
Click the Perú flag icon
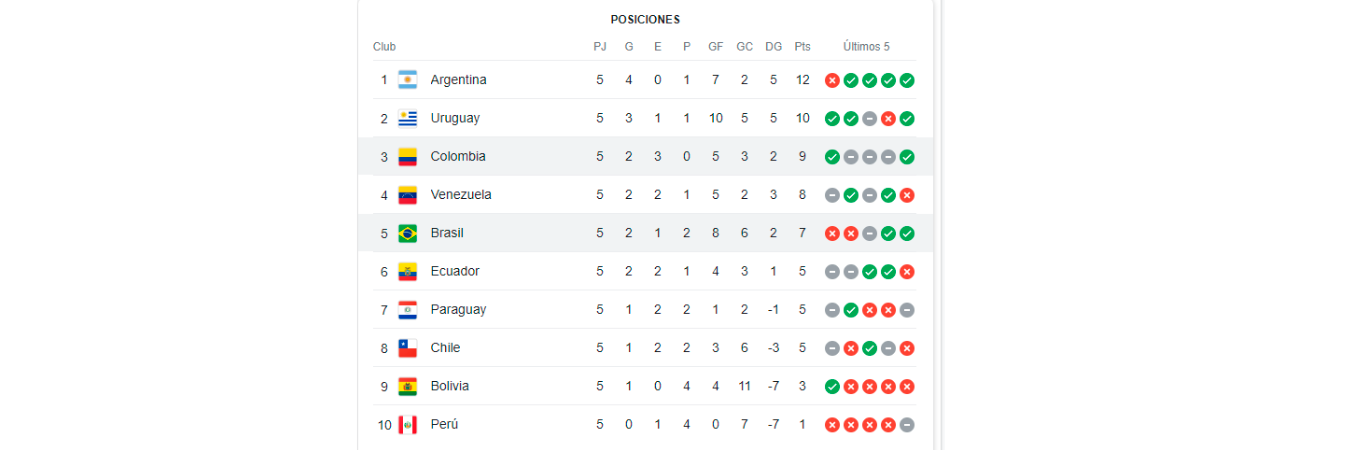click(407, 425)
